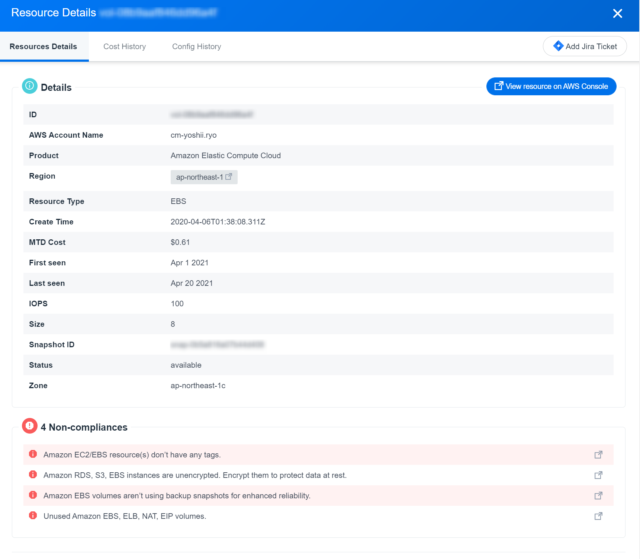Click alert icon for Unused Amazon EBS rule
The width and height of the screenshot is (640, 559).
33,515
